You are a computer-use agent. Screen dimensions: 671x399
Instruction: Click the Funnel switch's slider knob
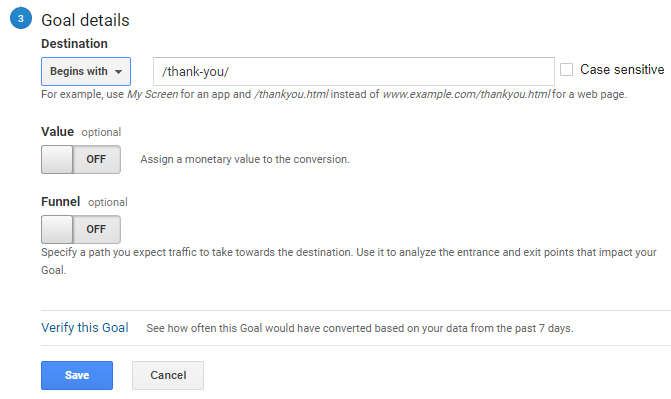click(57, 229)
